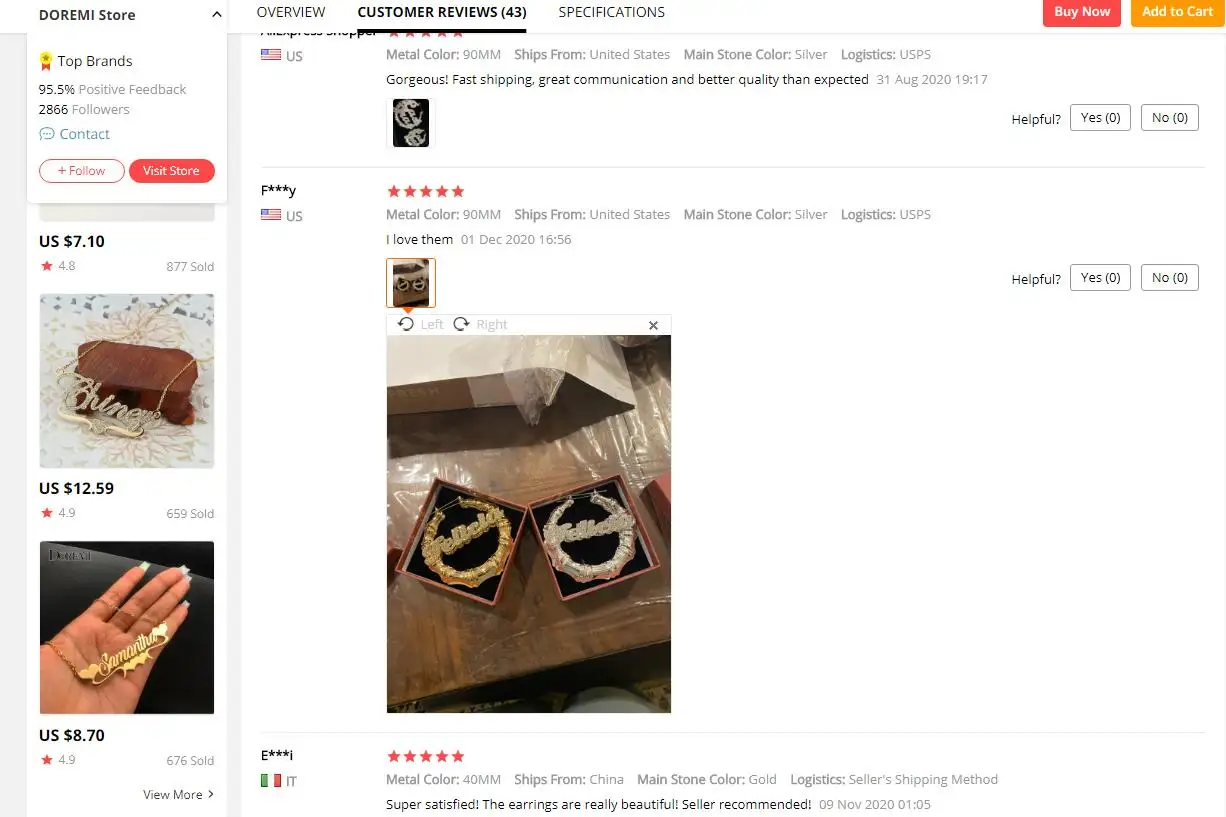
Task: Close the enlarged review photo
Action: [653, 325]
